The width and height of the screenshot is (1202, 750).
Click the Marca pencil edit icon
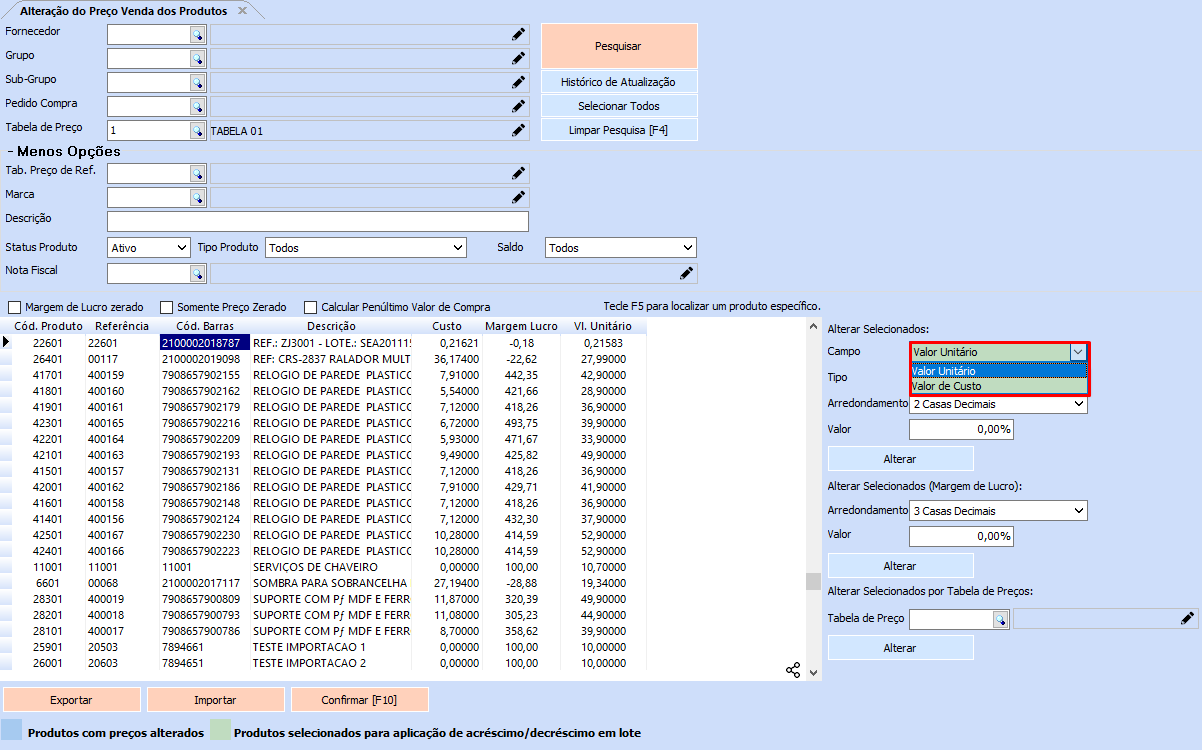[x=518, y=197]
